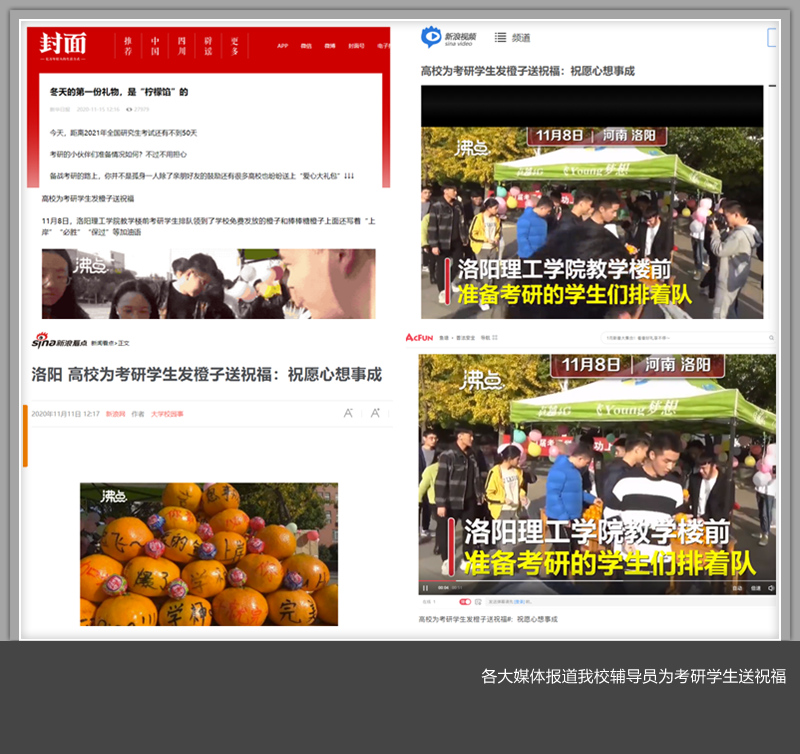800x754 pixels.
Task: Open the 推荐 tab in 封面 navigation
Action: point(127,44)
